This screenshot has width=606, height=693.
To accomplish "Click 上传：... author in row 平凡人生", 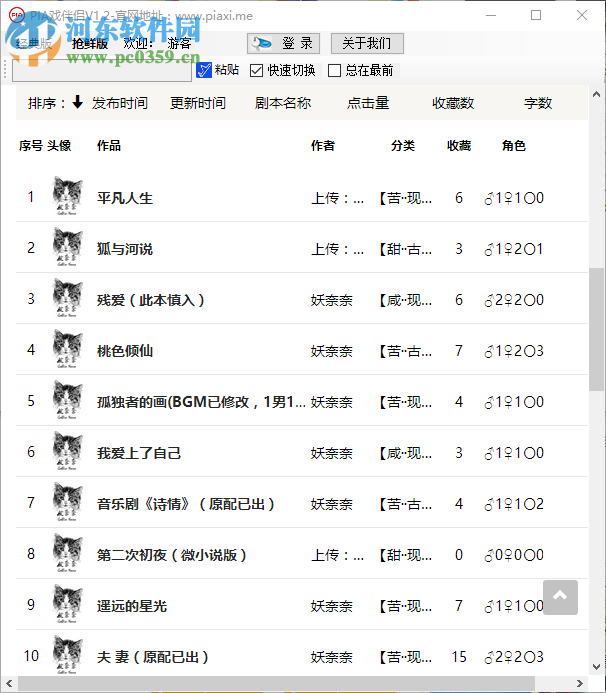I will (x=338, y=198).
